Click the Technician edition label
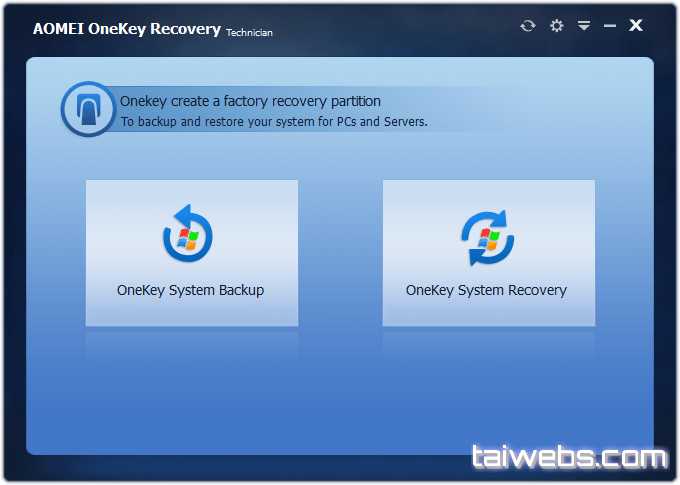The image size is (680, 485). click(249, 33)
